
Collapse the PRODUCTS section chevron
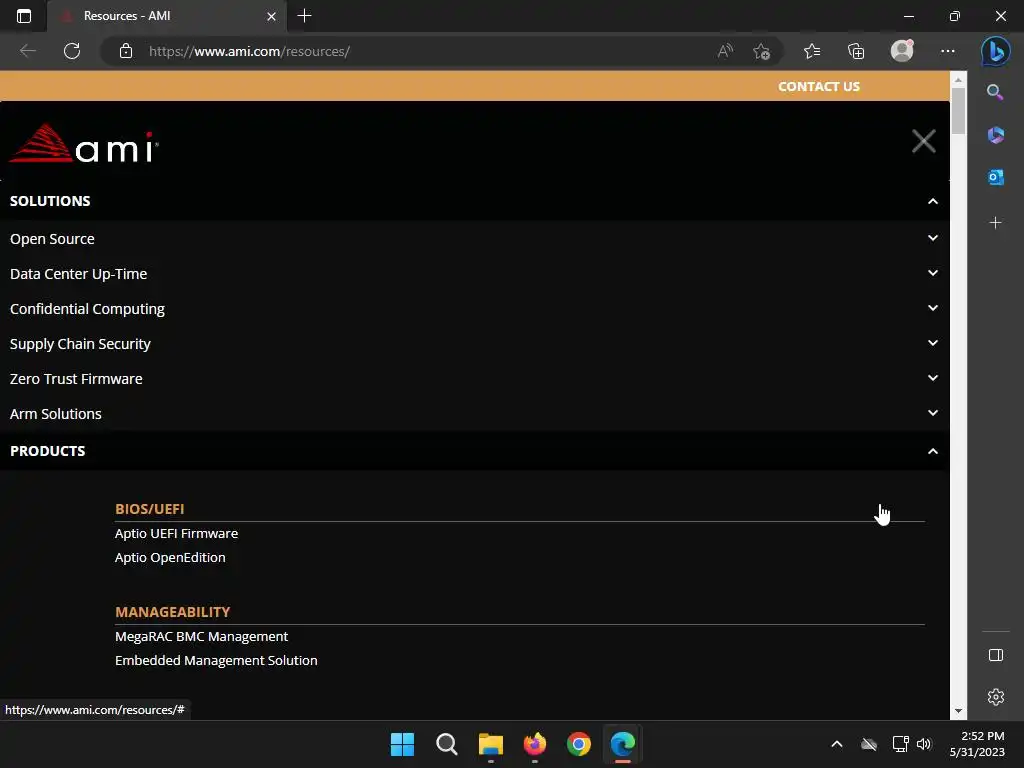[933, 451]
